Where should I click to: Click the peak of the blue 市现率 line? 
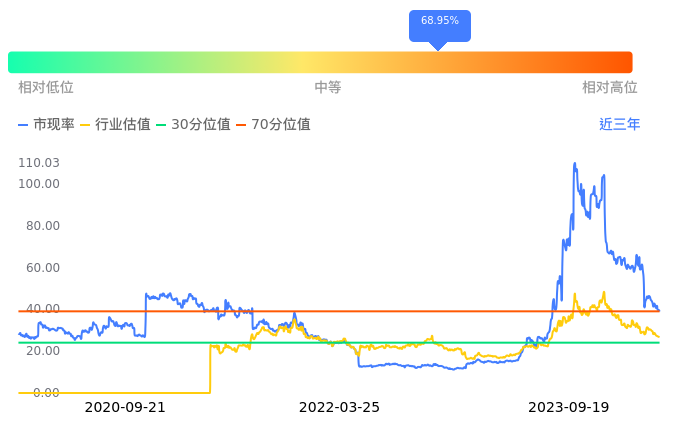point(574,163)
